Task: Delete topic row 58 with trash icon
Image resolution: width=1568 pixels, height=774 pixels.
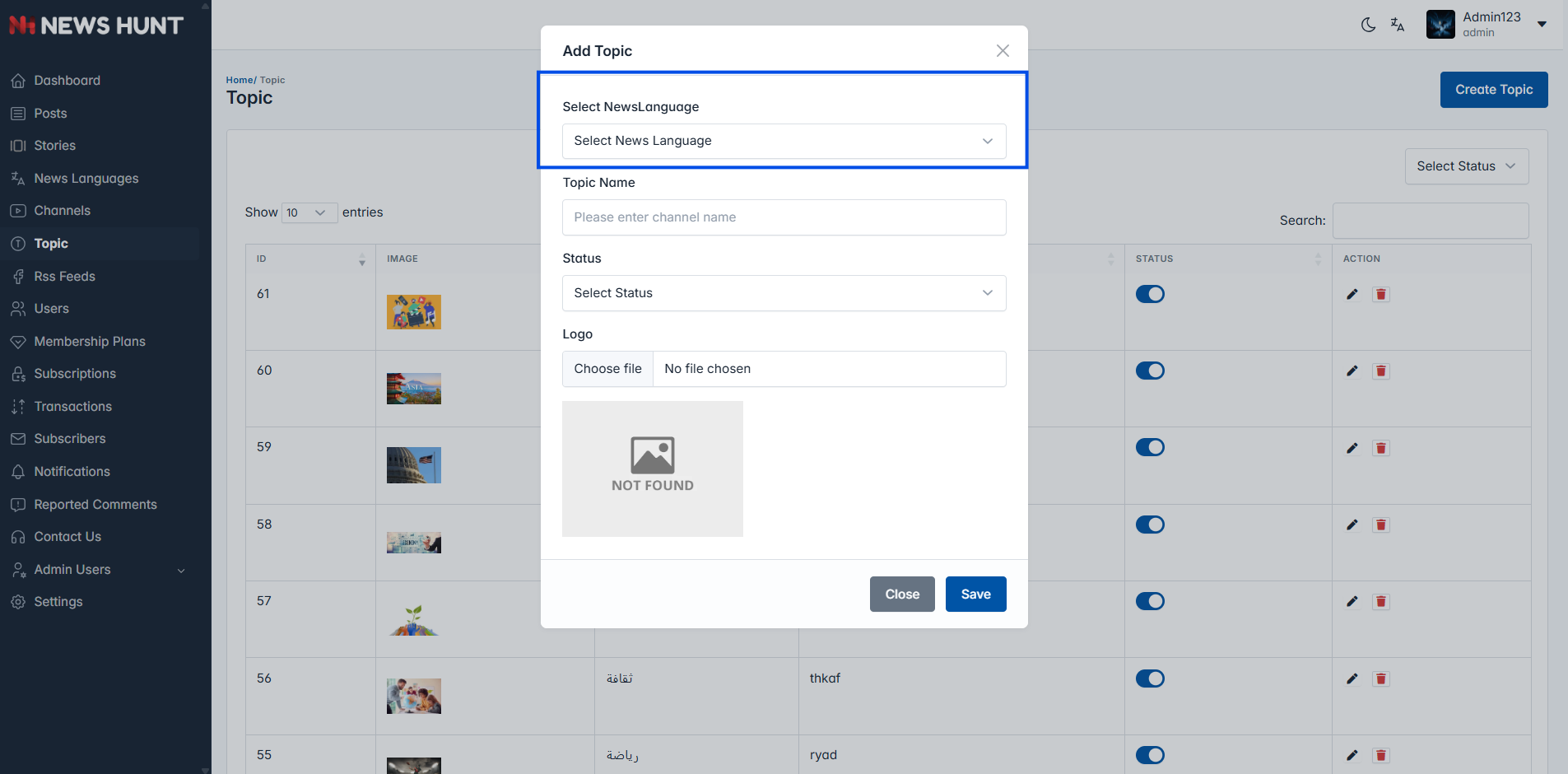Action: [x=1381, y=525]
